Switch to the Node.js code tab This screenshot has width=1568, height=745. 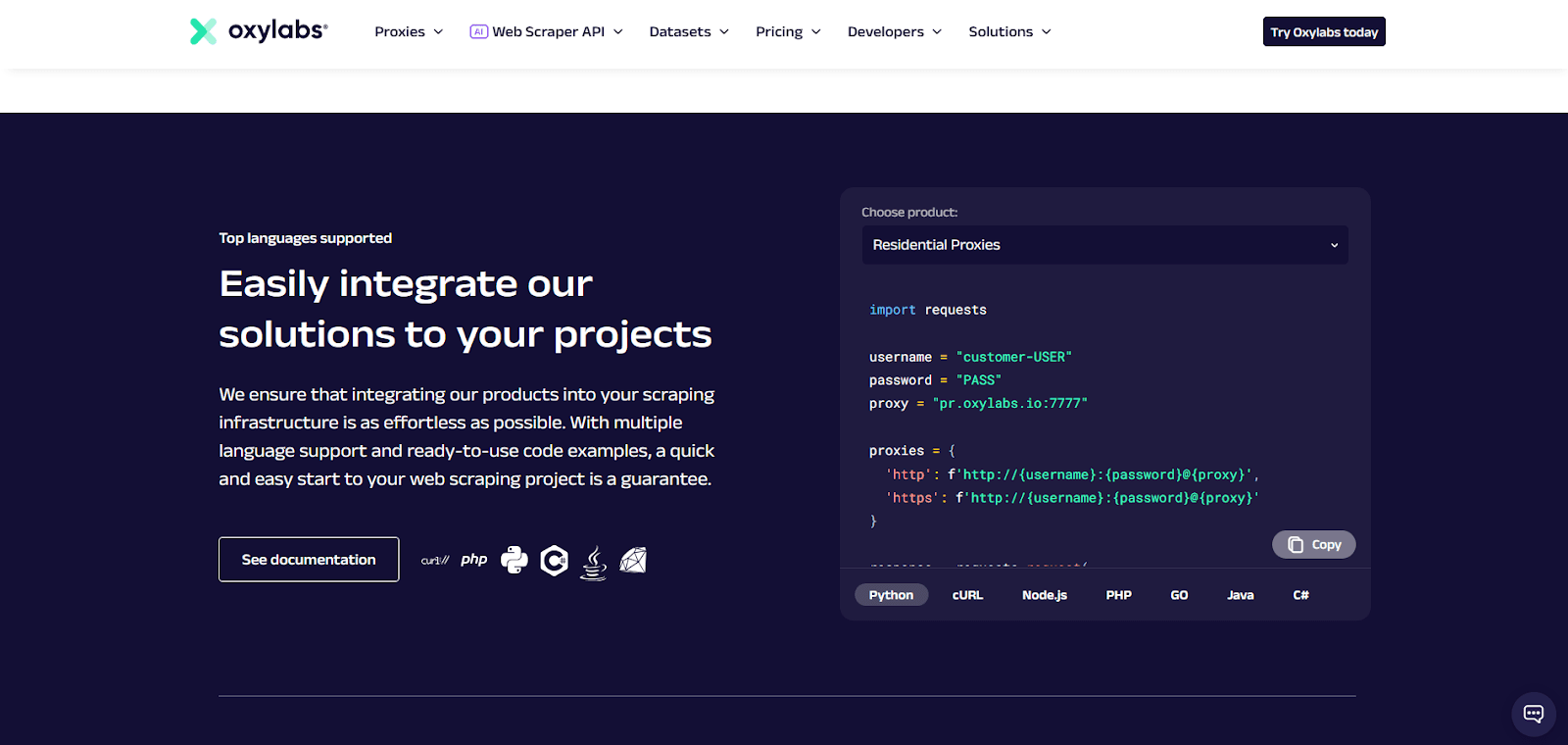1045,595
